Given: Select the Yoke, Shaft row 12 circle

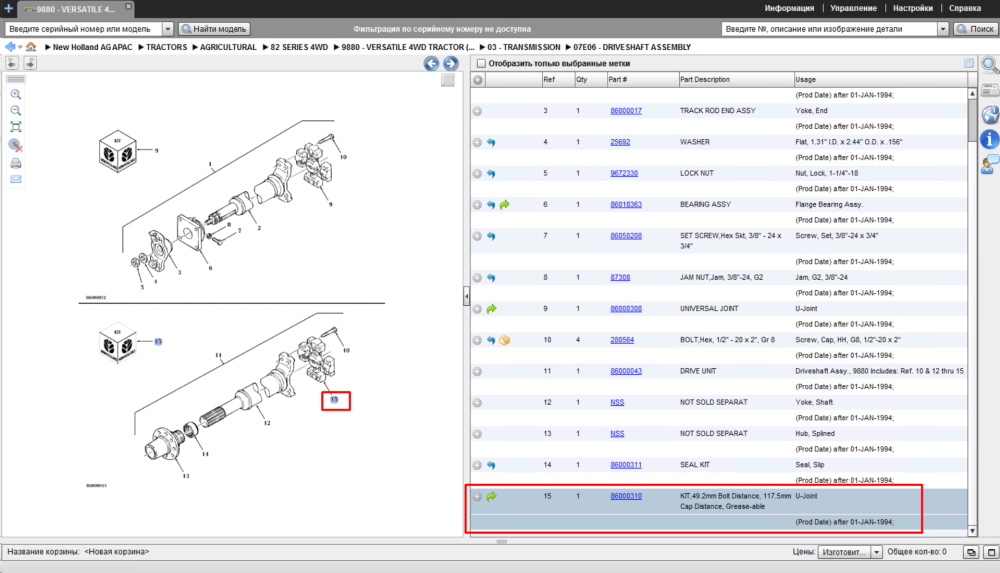Looking at the screenshot, I should (477, 403).
